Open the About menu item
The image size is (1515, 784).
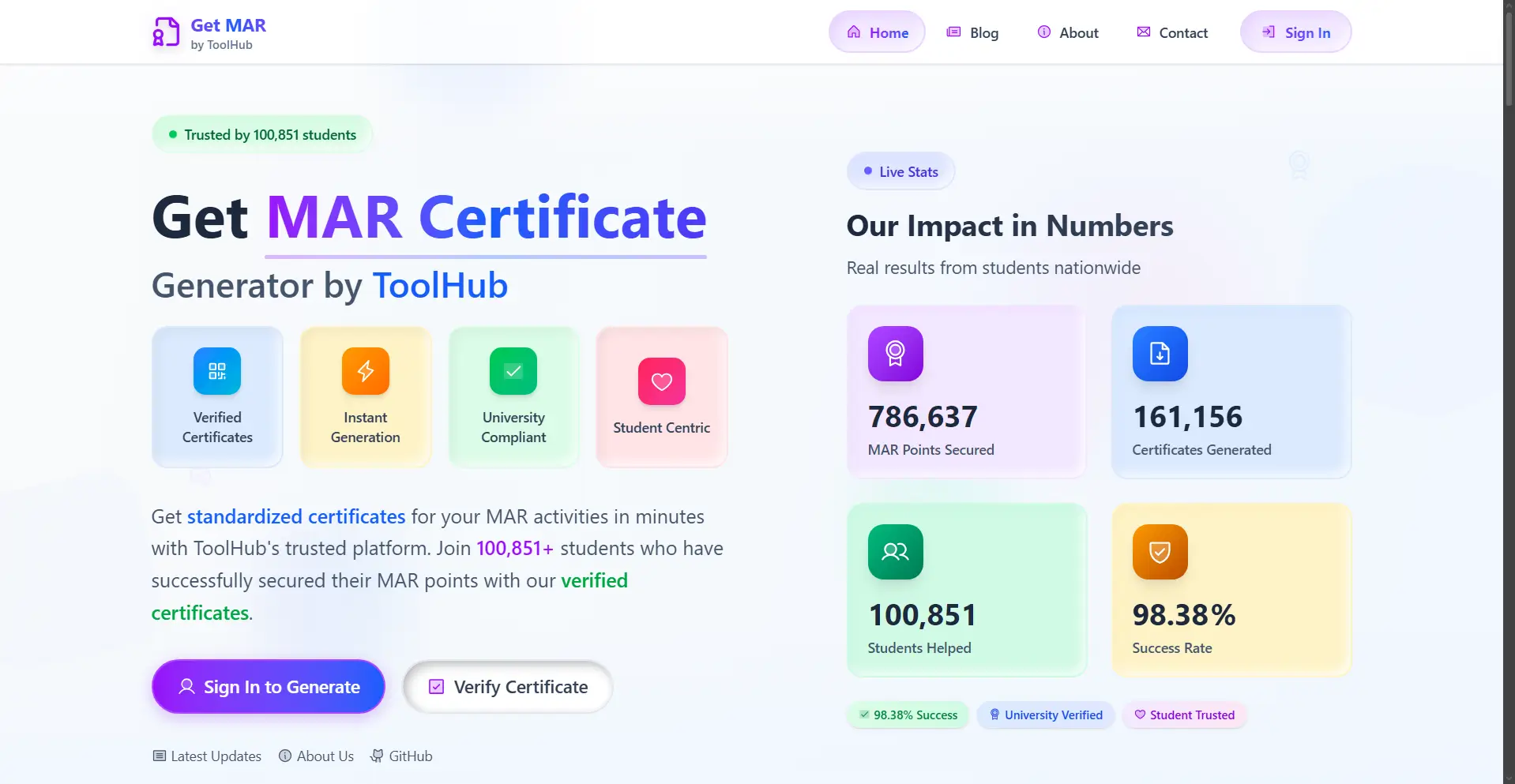[1067, 32]
